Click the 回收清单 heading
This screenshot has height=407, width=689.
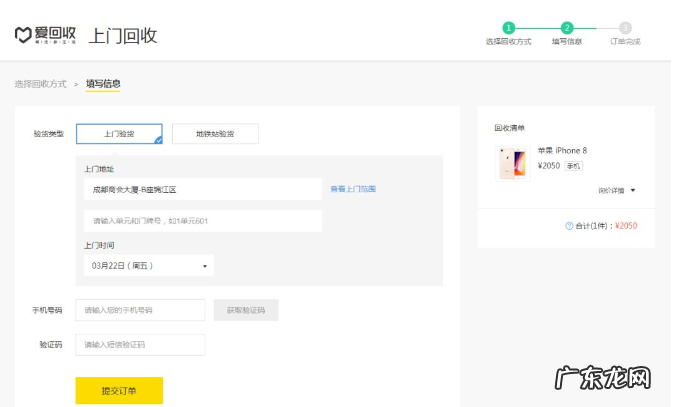pyautogui.click(x=510, y=128)
